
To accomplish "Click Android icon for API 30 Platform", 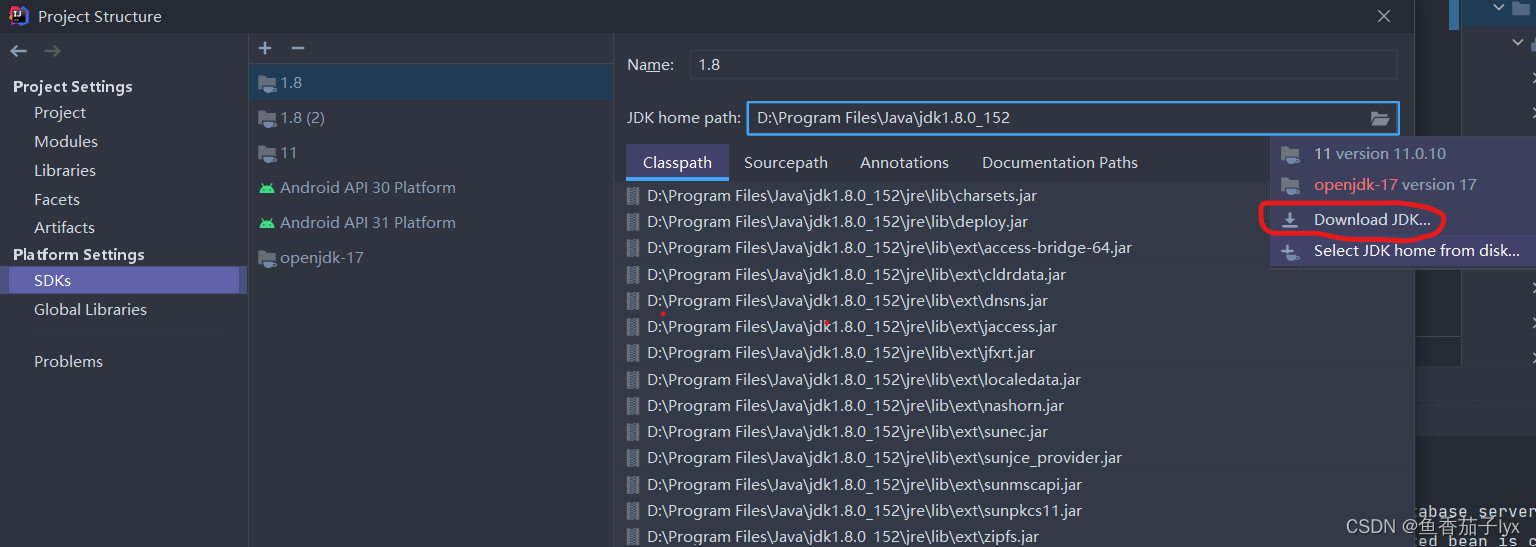I will (267, 188).
